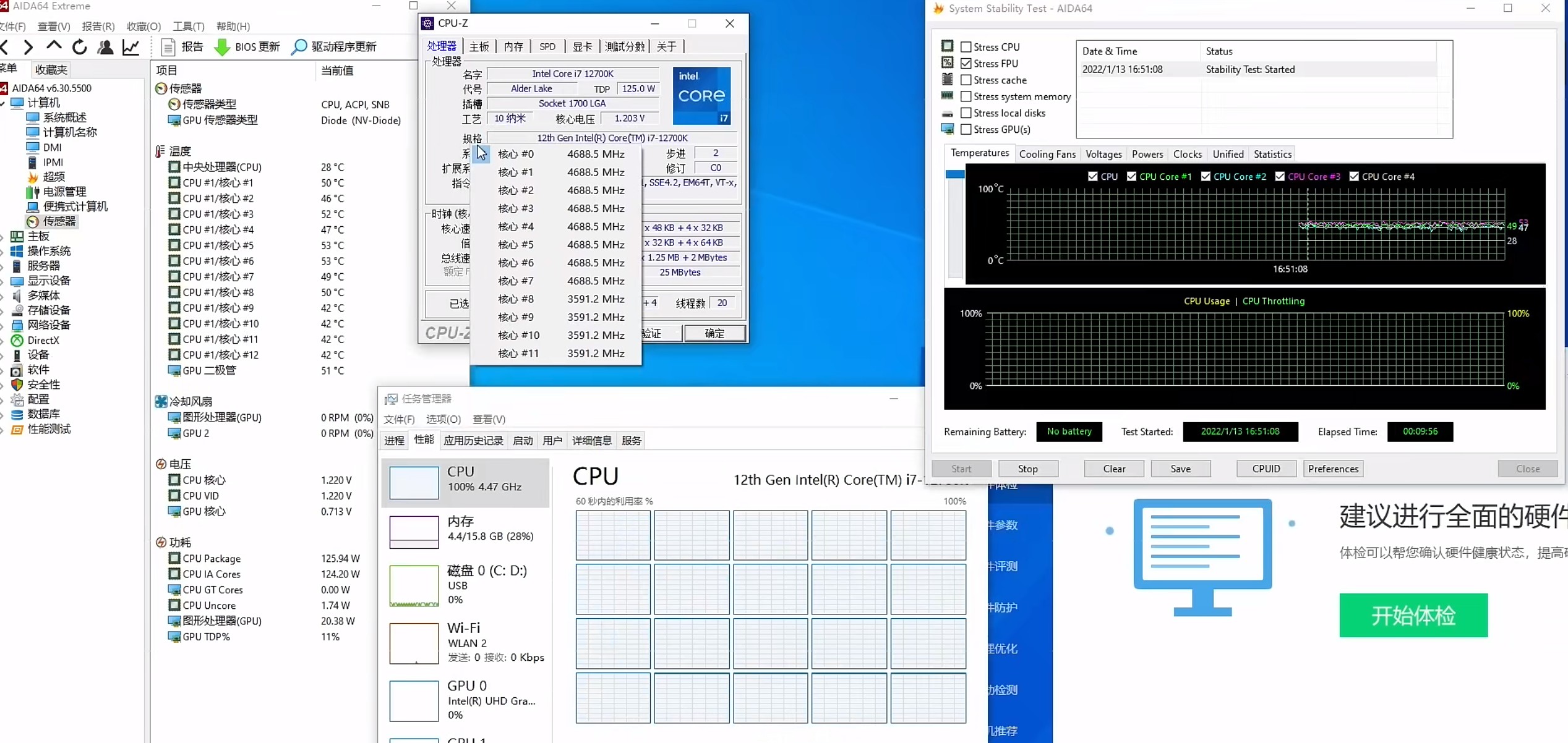Open the Voltages tab in stability test
1568x743 pixels.
pyautogui.click(x=1103, y=154)
